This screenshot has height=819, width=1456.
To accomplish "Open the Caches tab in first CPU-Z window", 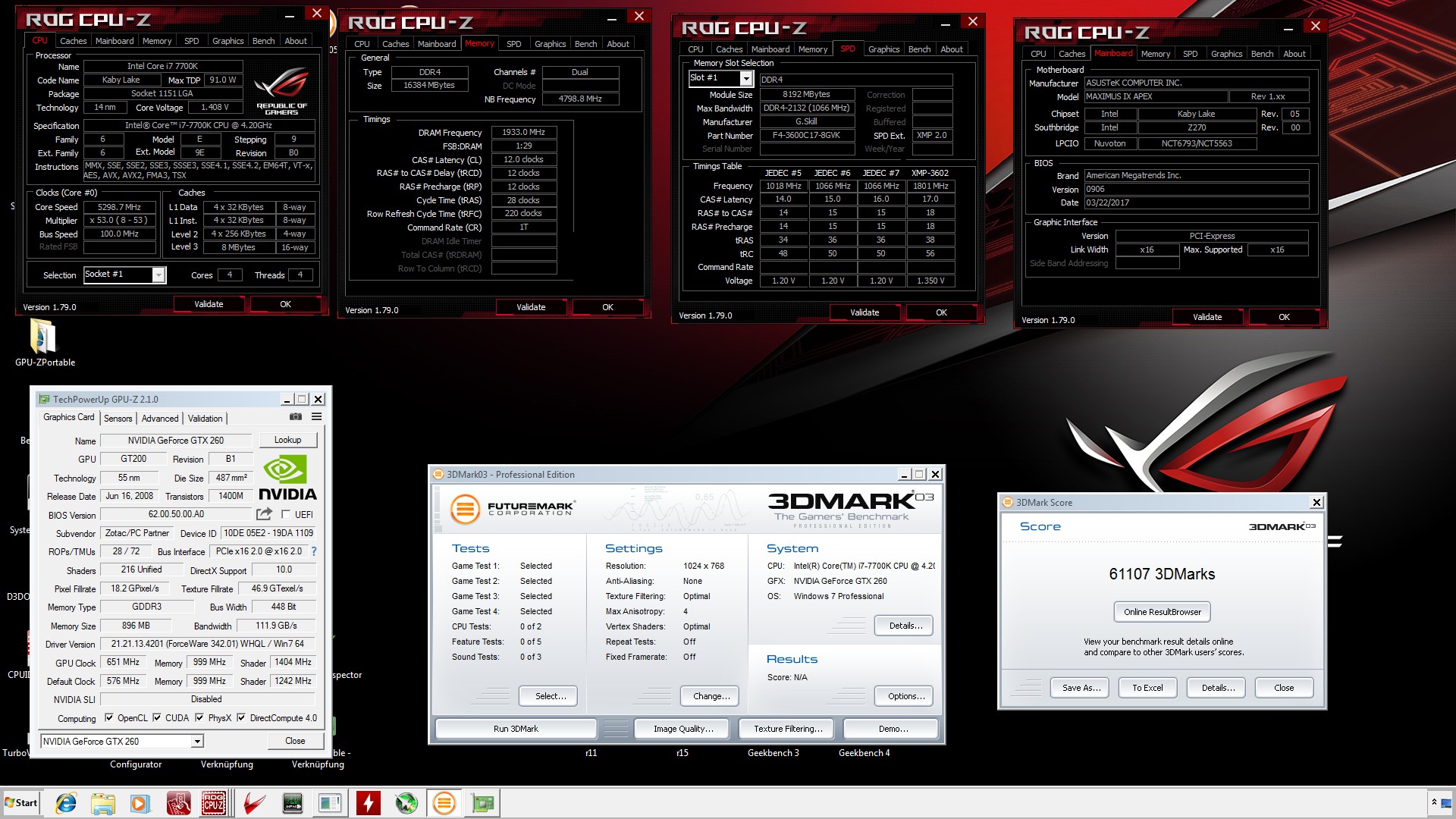I will [74, 41].
